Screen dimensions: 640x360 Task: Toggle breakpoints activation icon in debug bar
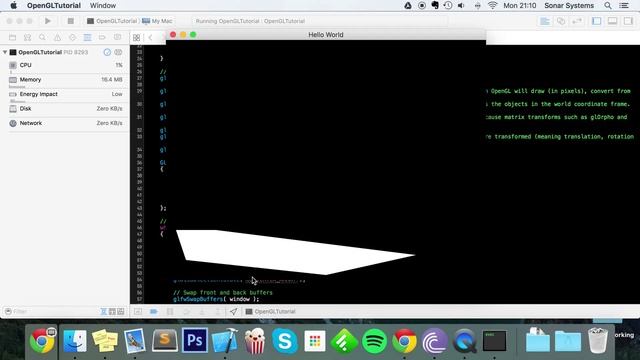(x=154, y=311)
